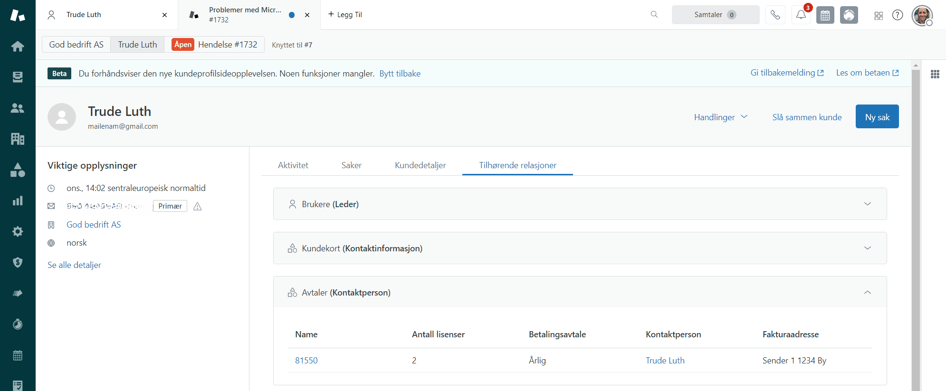This screenshot has height=391, width=946.
Task: Click the Ny sak button
Action: tap(877, 117)
